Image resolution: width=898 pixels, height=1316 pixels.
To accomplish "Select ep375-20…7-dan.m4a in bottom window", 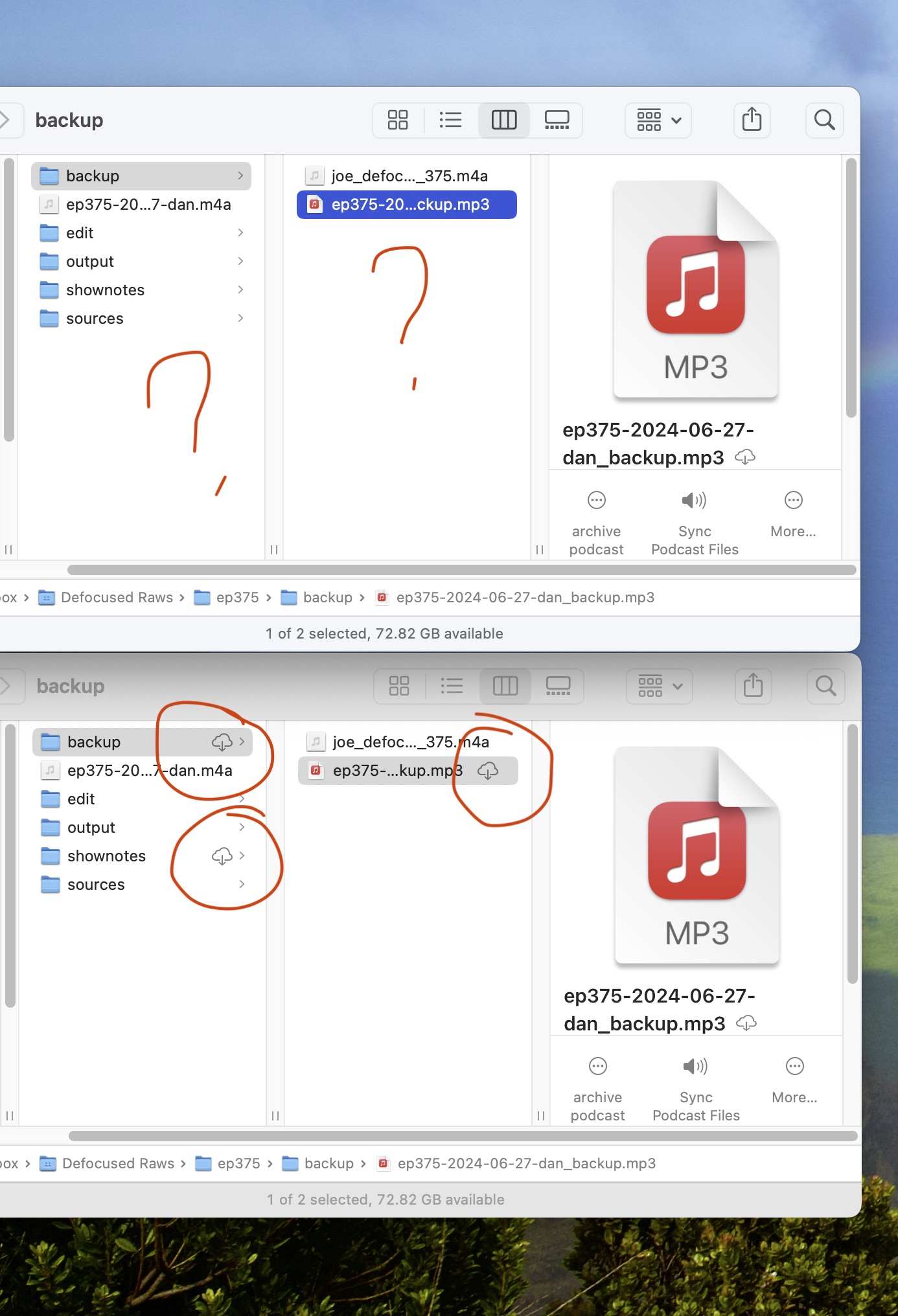I will pos(143,771).
